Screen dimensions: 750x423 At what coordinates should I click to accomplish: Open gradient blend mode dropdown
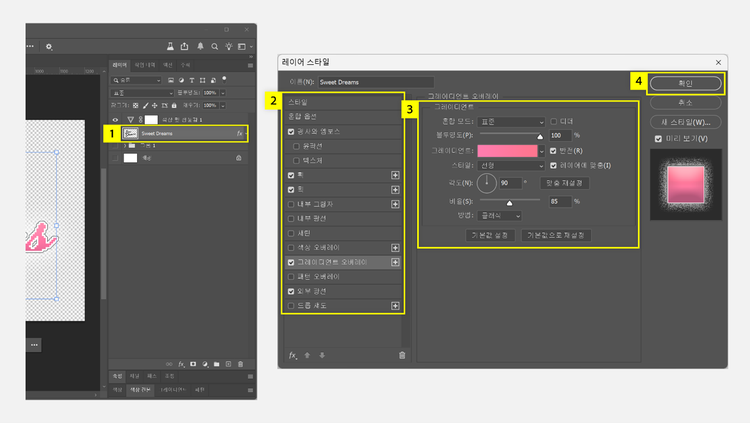click(511, 122)
